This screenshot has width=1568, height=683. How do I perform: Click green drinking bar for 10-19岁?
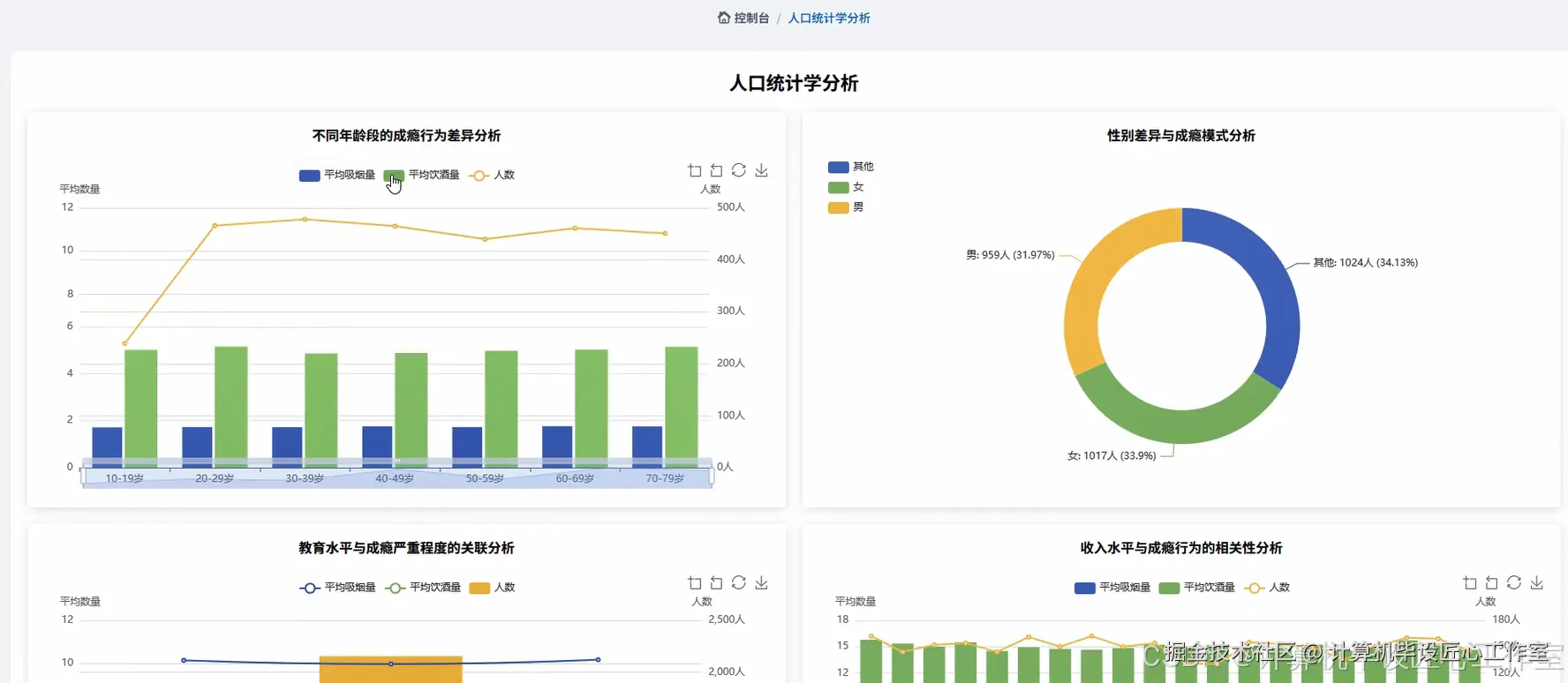point(141,408)
